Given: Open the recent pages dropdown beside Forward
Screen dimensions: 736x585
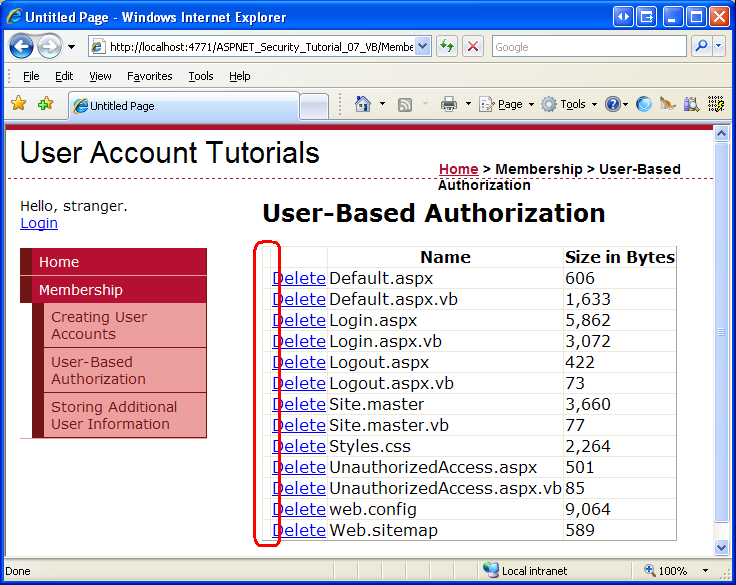Looking at the screenshot, I should [71, 47].
